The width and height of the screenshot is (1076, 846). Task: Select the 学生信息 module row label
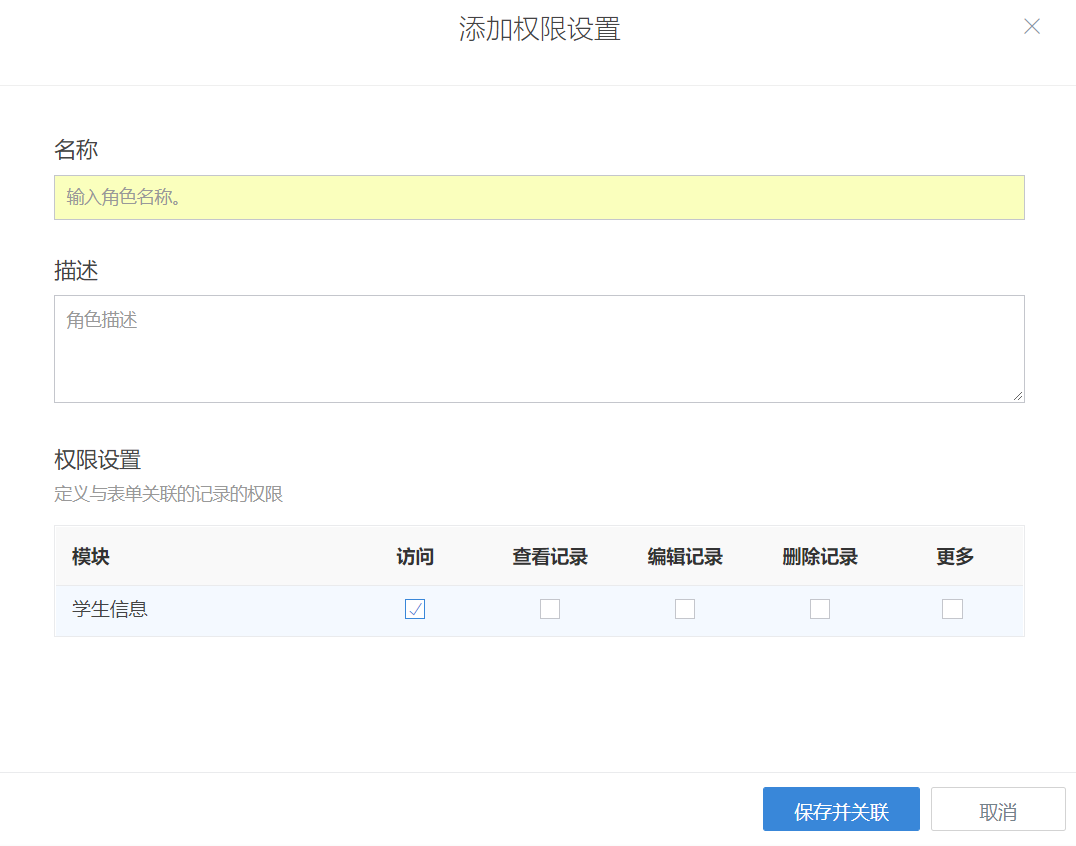[x=110, y=609]
